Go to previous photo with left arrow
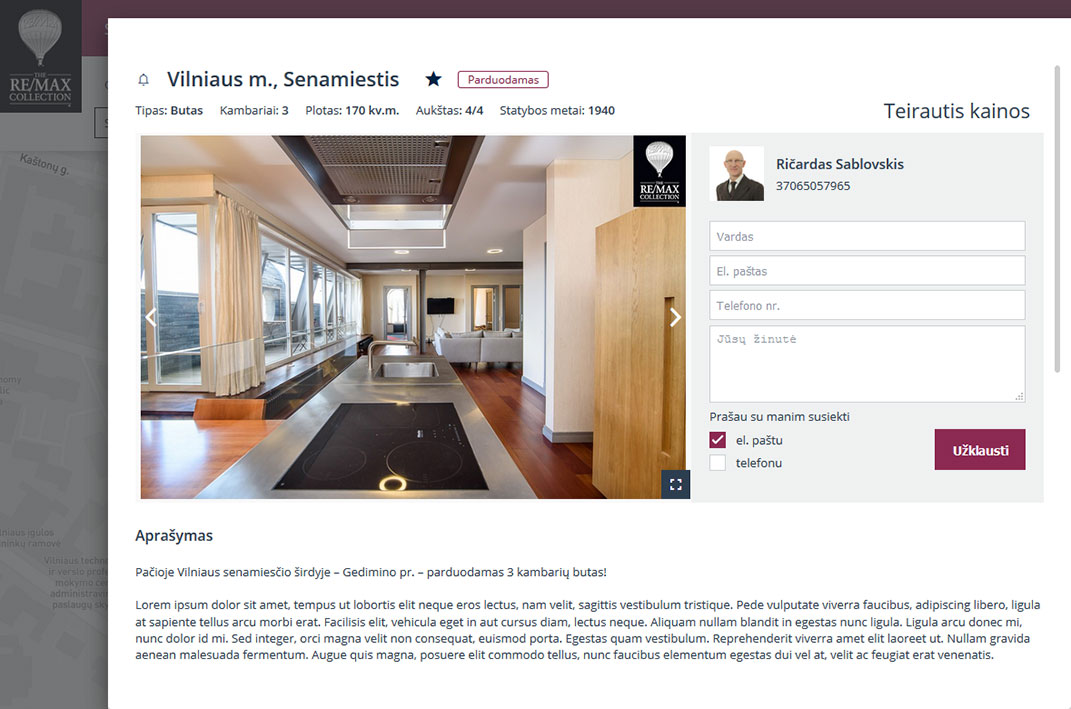Screen dimensions: 1071x709 click(151, 317)
